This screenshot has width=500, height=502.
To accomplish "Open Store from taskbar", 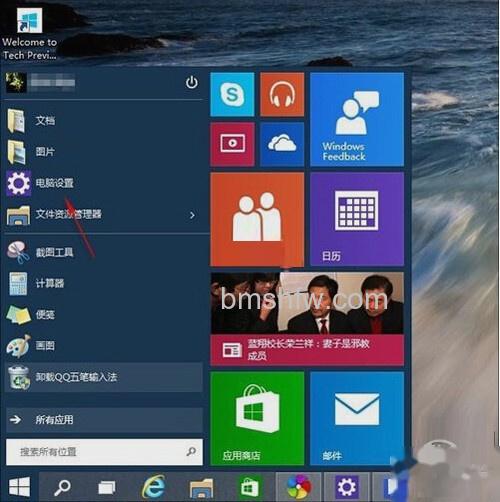I will (x=250, y=487).
